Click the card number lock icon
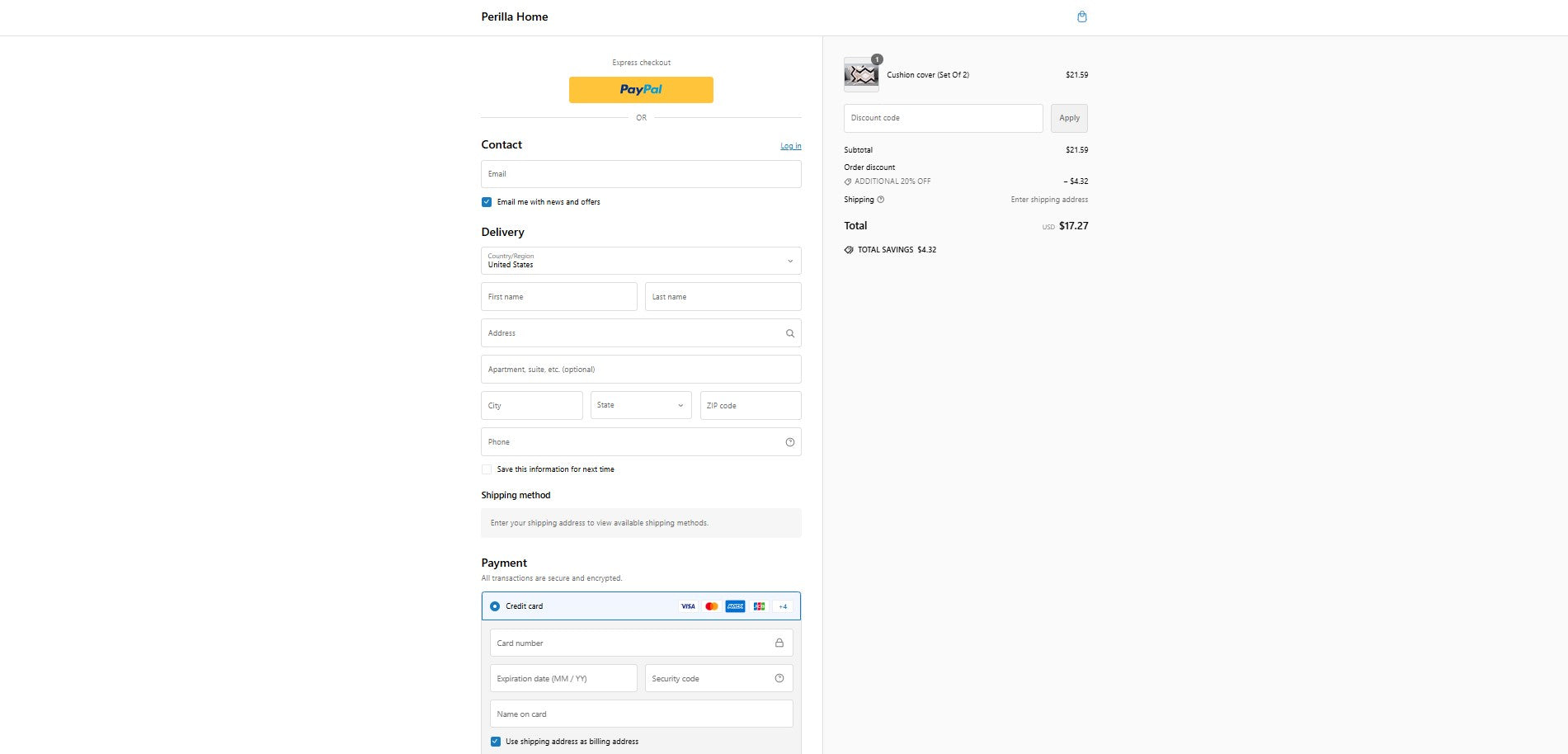Viewport: 1568px width, 754px height. point(779,643)
